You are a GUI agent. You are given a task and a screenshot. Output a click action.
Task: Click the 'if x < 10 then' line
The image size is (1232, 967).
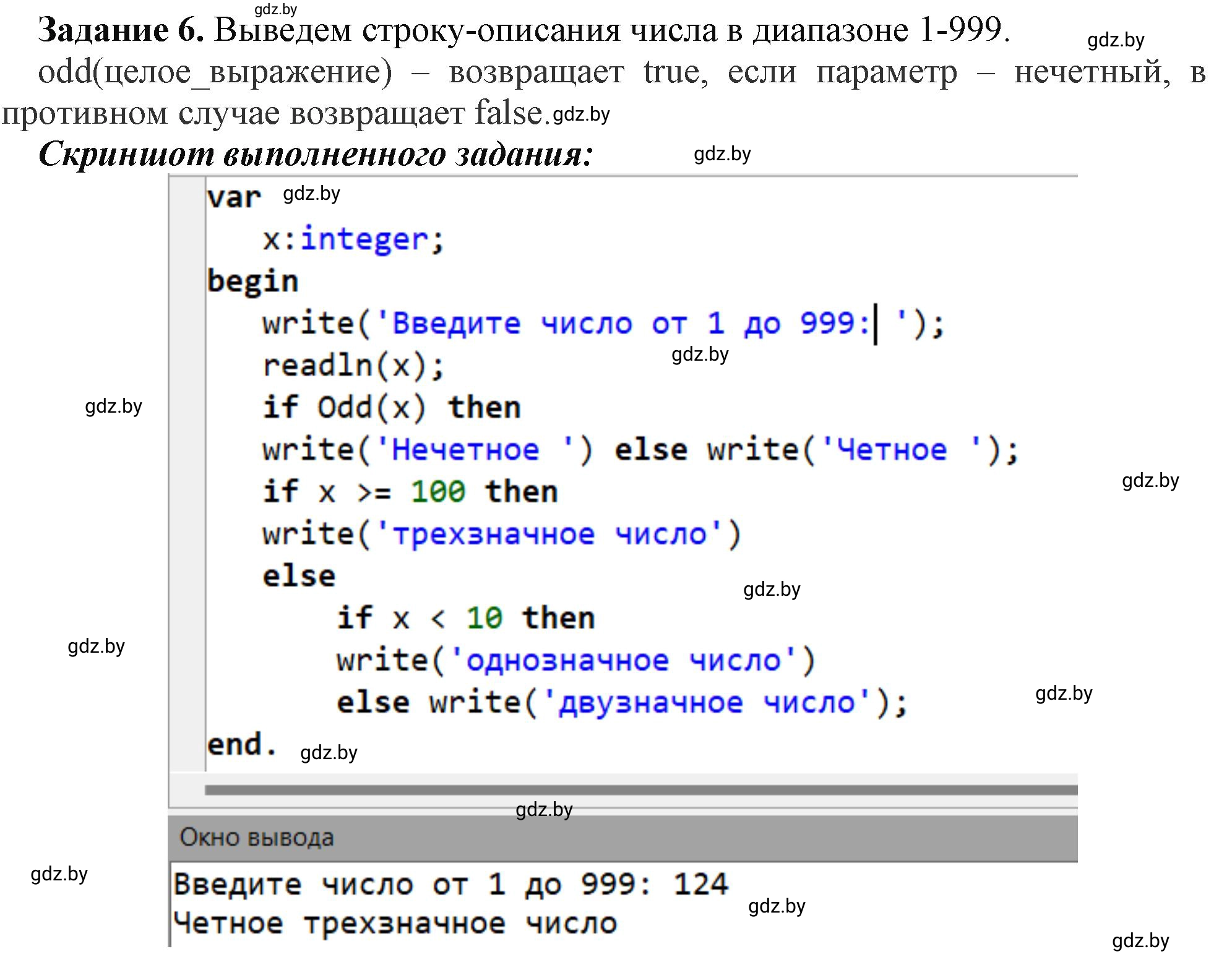(x=465, y=618)
